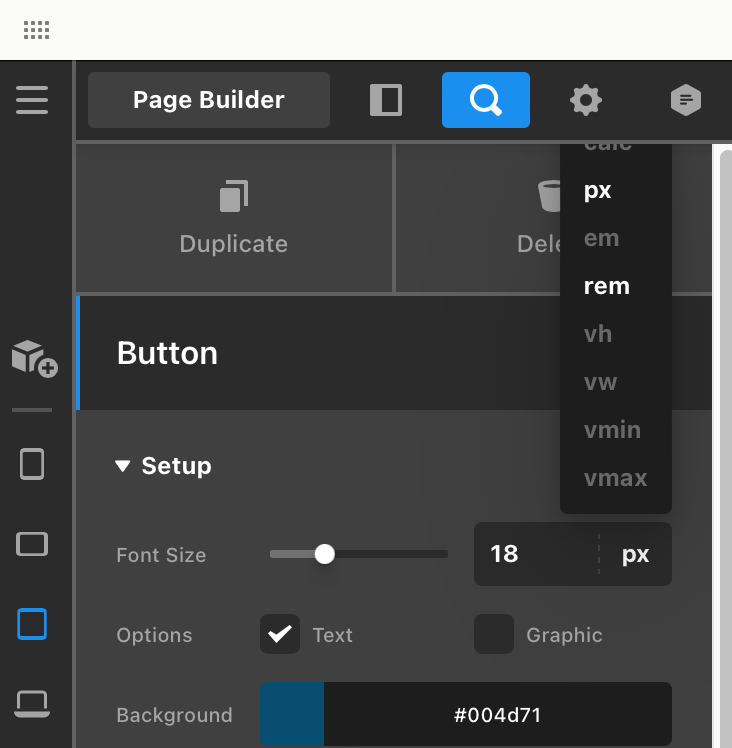The width and height of the screenshot is (732, 748).
Task: Open the add elements cube icon
Action: (x=33, y=357)
